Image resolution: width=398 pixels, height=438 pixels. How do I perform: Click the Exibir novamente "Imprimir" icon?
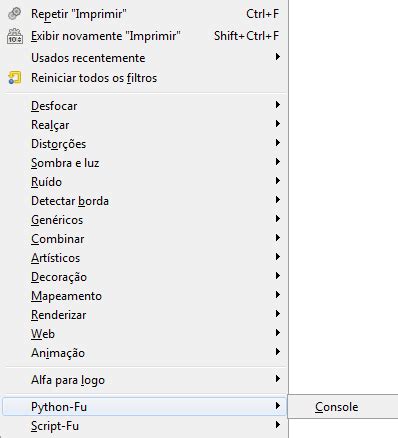click(15, 36)
